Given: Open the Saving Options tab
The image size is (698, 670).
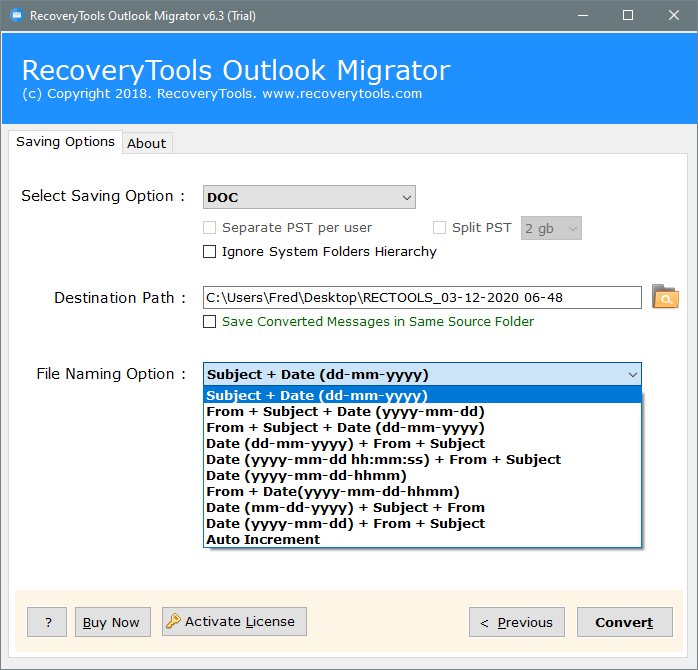Looking at the screenshot, I should coord(65,142).
